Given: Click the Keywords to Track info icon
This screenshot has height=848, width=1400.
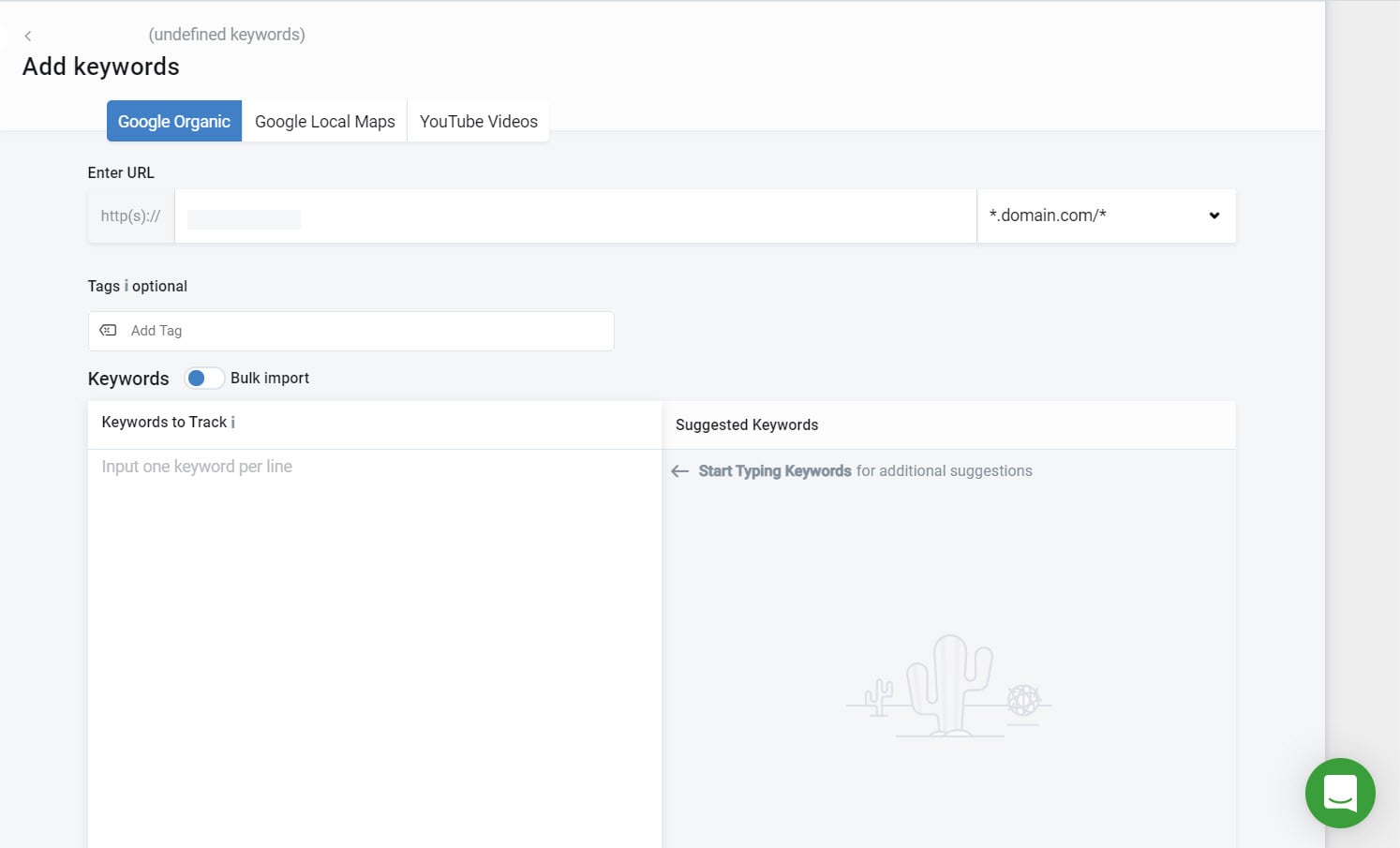Looking at the screenshot, I should (x=231, y=422).
